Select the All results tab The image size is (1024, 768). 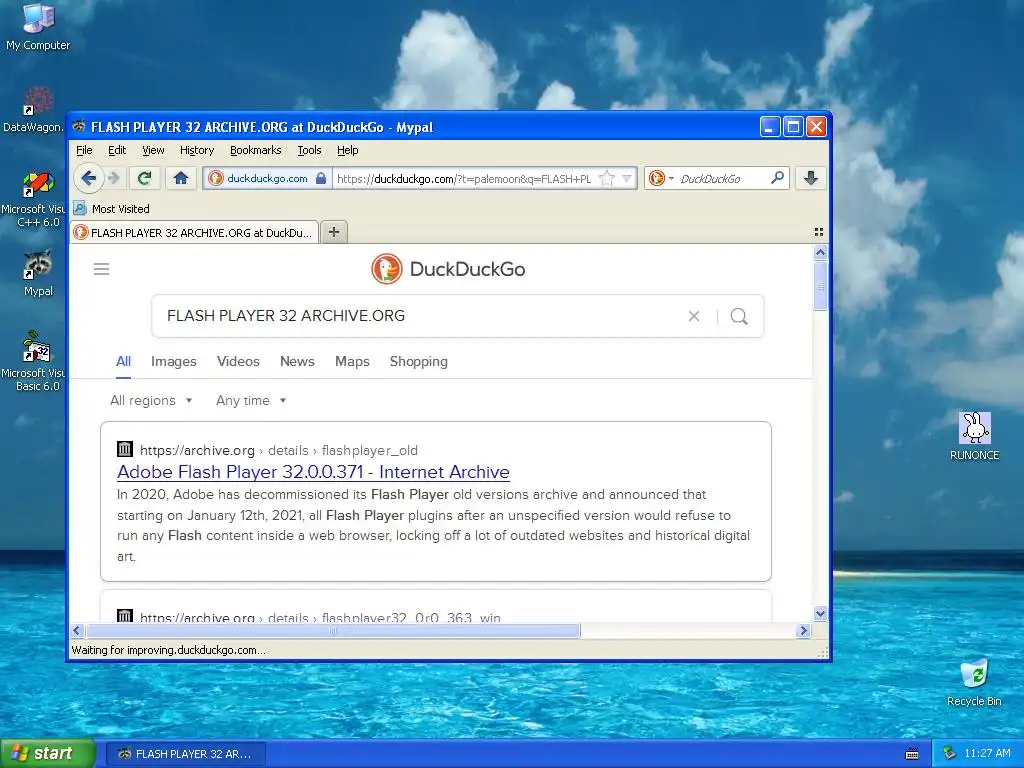pyautogui.click(x=123, y=361)
